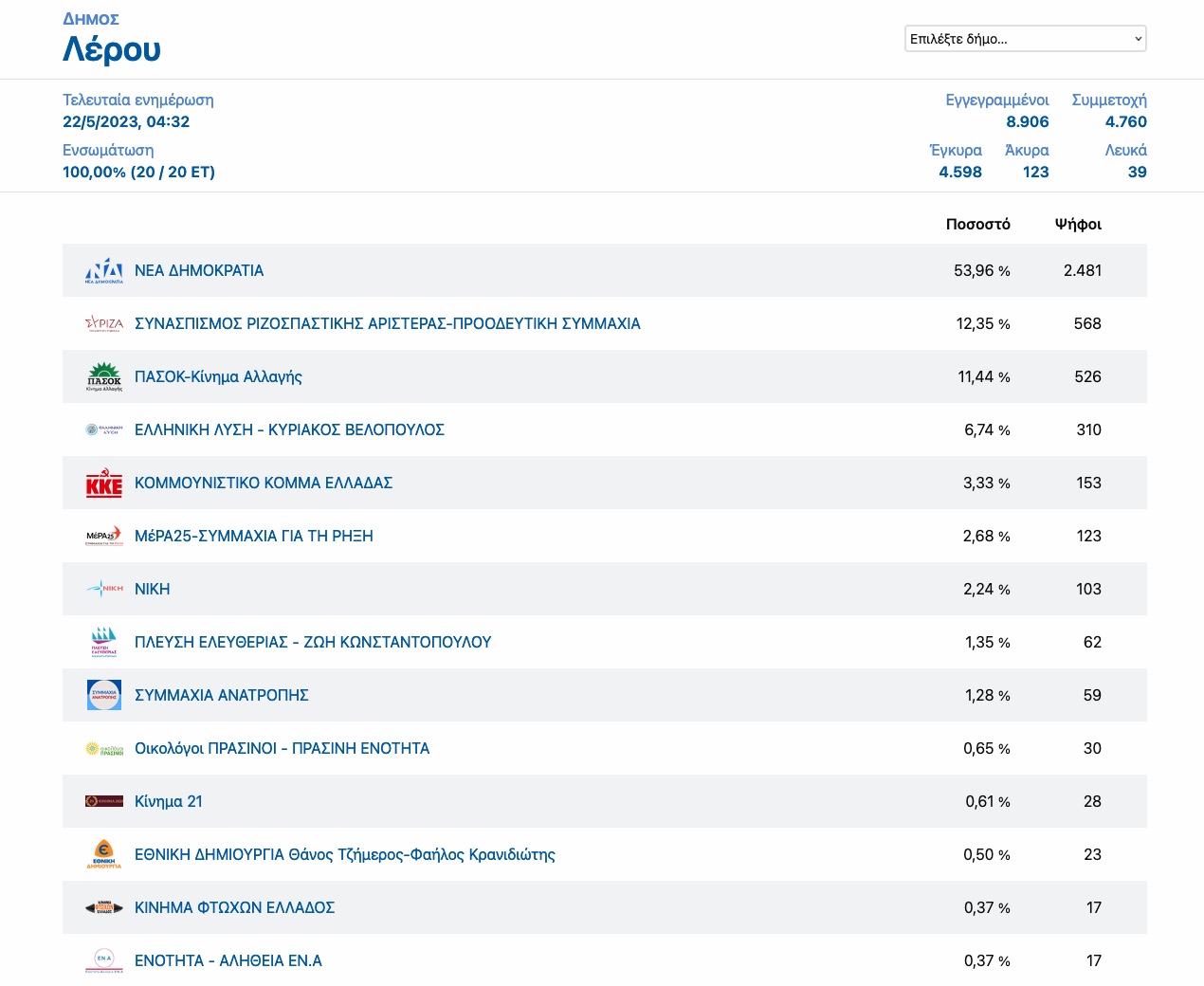Click the ΝΙΚΗ party name
This screenshot has height=986, width=1204.
click(153, 589)
